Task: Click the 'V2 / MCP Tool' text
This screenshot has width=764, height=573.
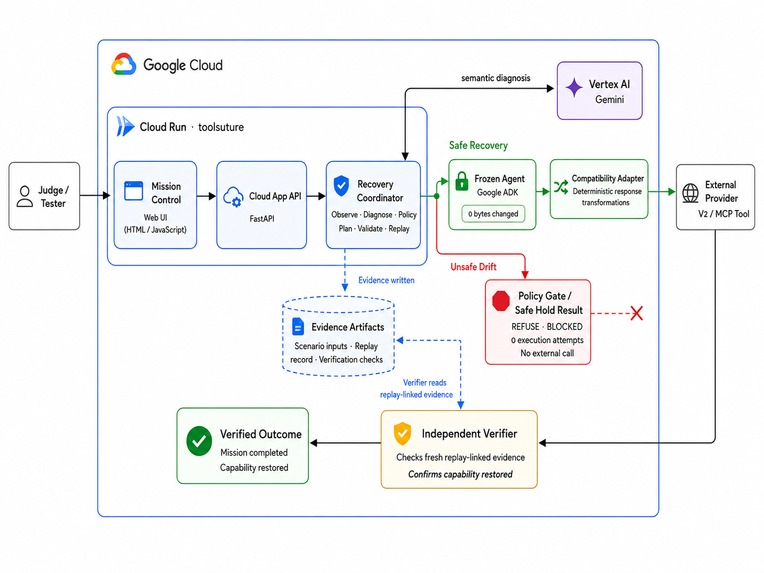Action: click(x=724, y=214)
